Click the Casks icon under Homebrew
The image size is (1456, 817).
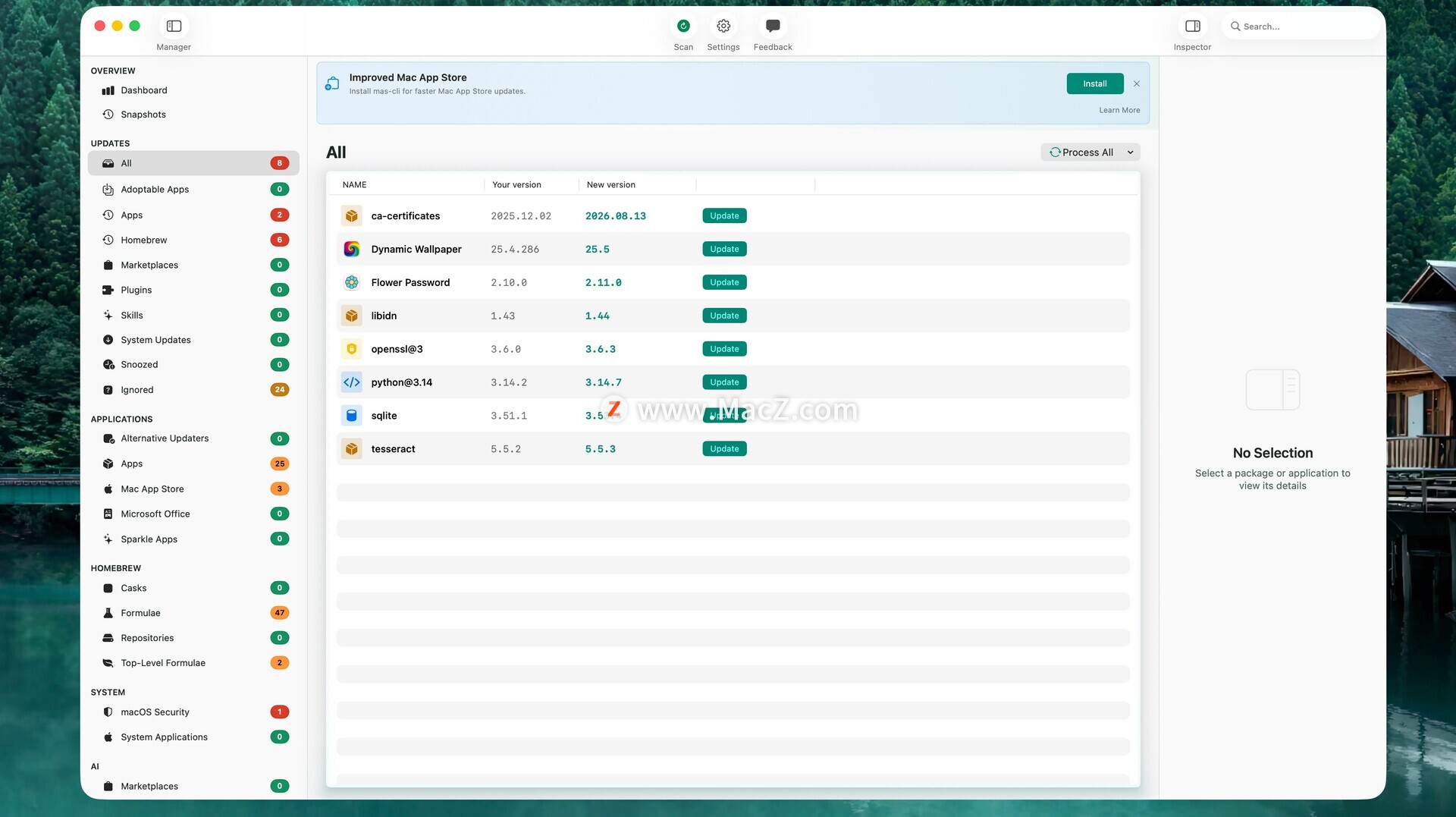tap(108, 589)
